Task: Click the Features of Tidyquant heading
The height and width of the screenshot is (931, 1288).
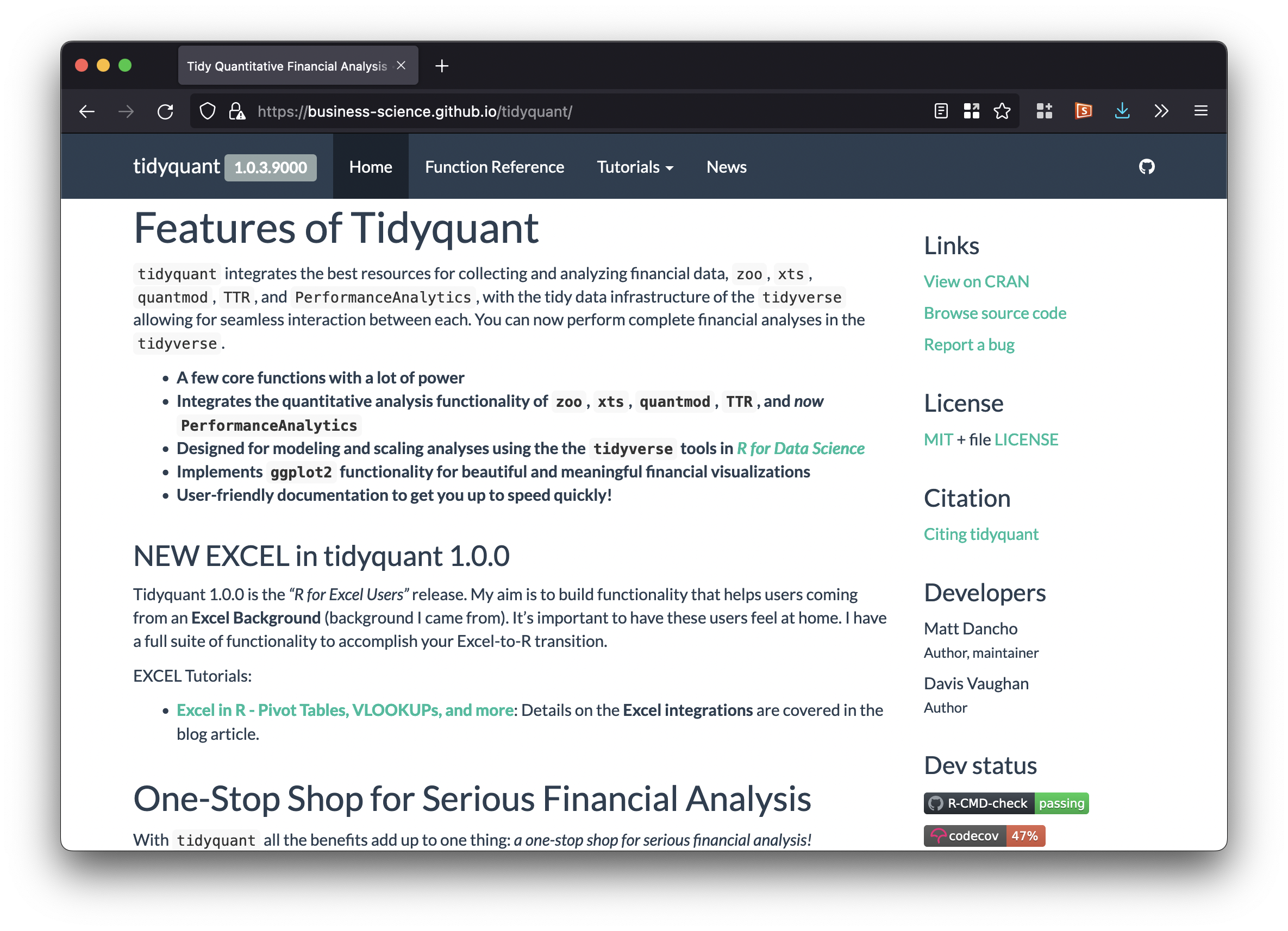Action: pyautogui.click(x=336, y=228)
